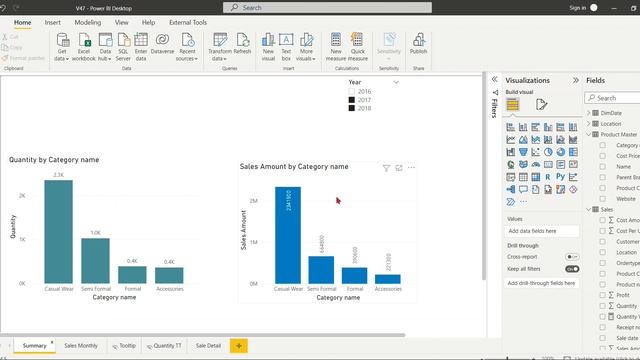
Task: Click the title bar Search box
Action: point(327,8)
